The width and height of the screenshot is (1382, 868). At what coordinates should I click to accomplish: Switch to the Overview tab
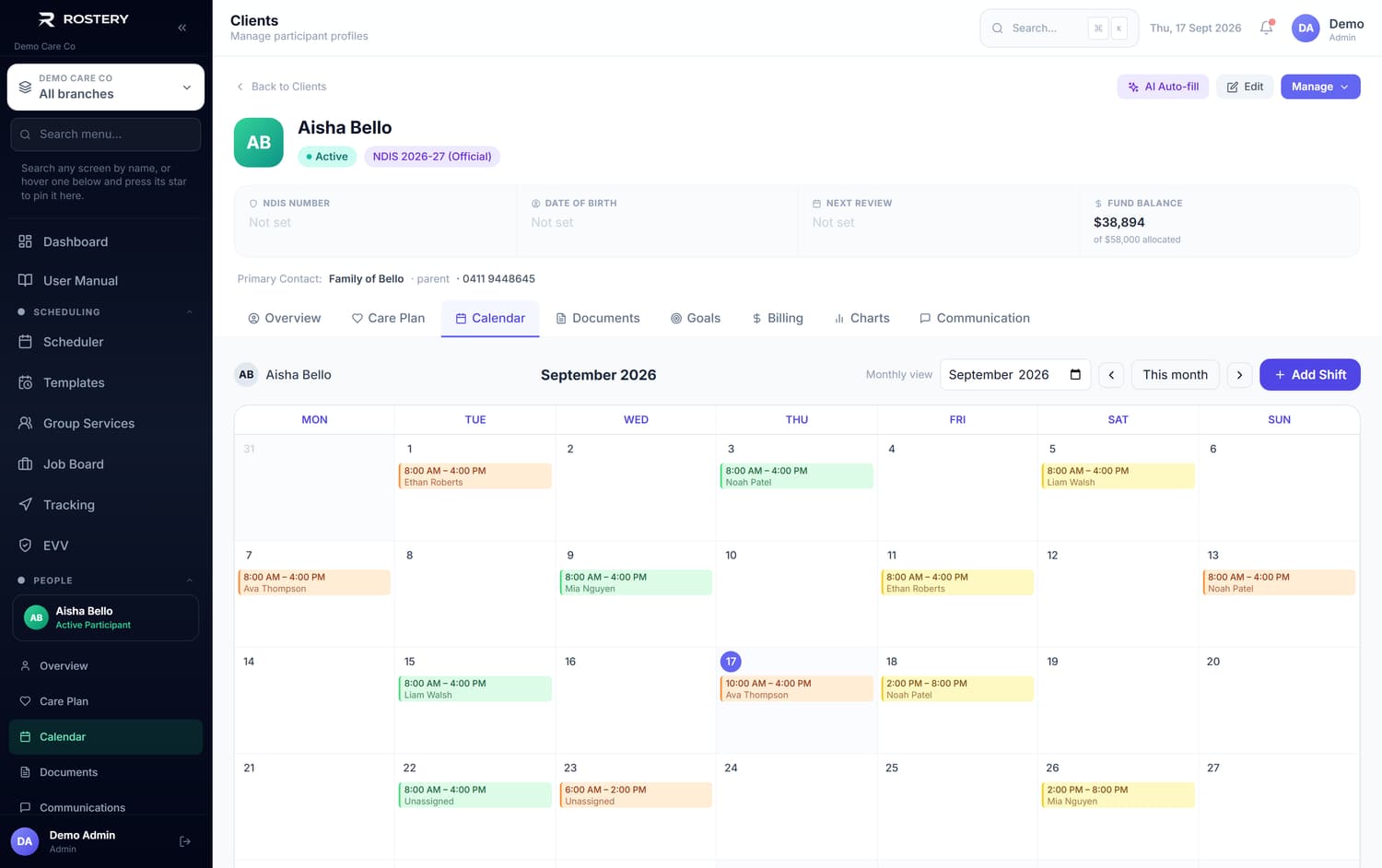coord(285,318)
